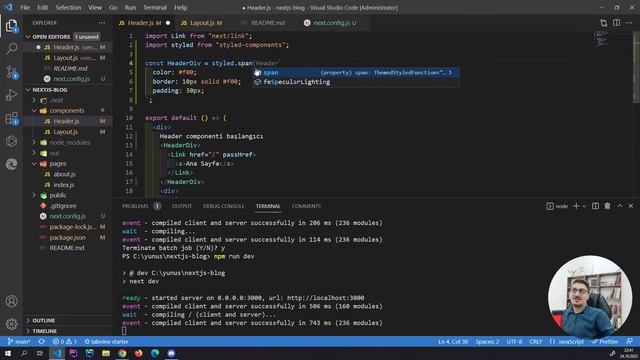
Task: Switch to the Comments panel tab
Action: coord(306,206)
